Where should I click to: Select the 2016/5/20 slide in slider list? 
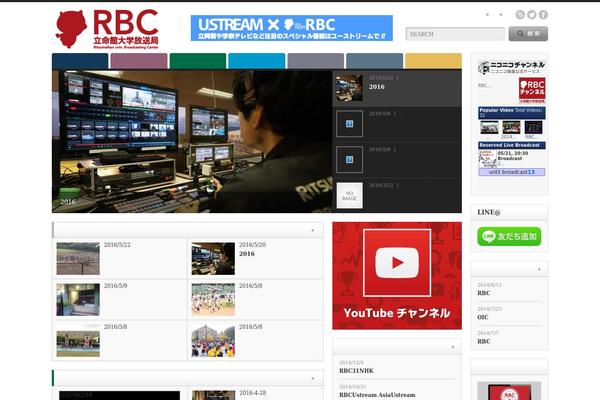[397, 88]
